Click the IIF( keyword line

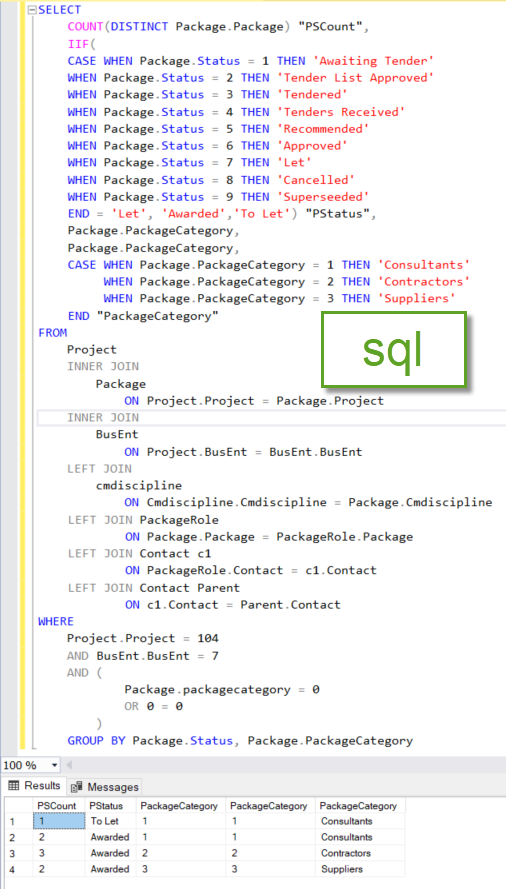click(x=82, y=44)
